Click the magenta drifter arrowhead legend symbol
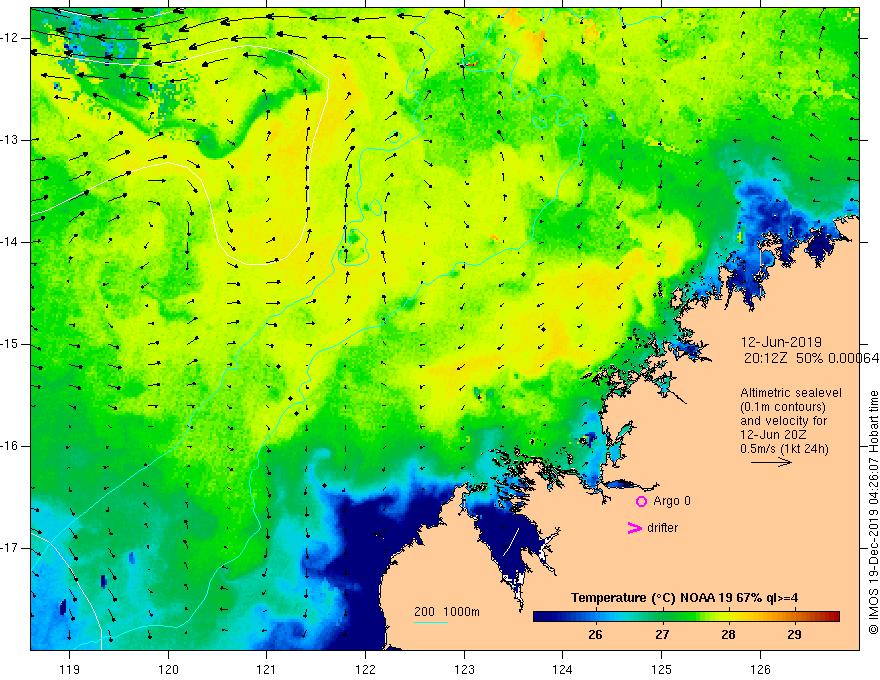This screenshot has height=680, width=880. (x=634, y=528)
